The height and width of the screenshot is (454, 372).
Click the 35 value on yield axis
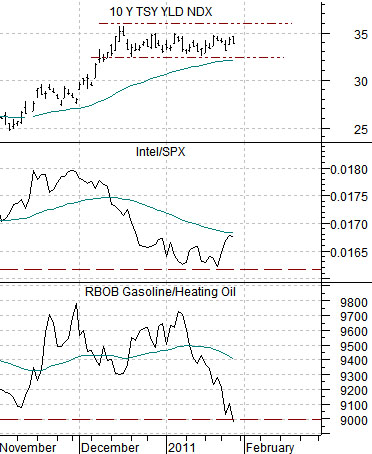click(x=361, y=35)
